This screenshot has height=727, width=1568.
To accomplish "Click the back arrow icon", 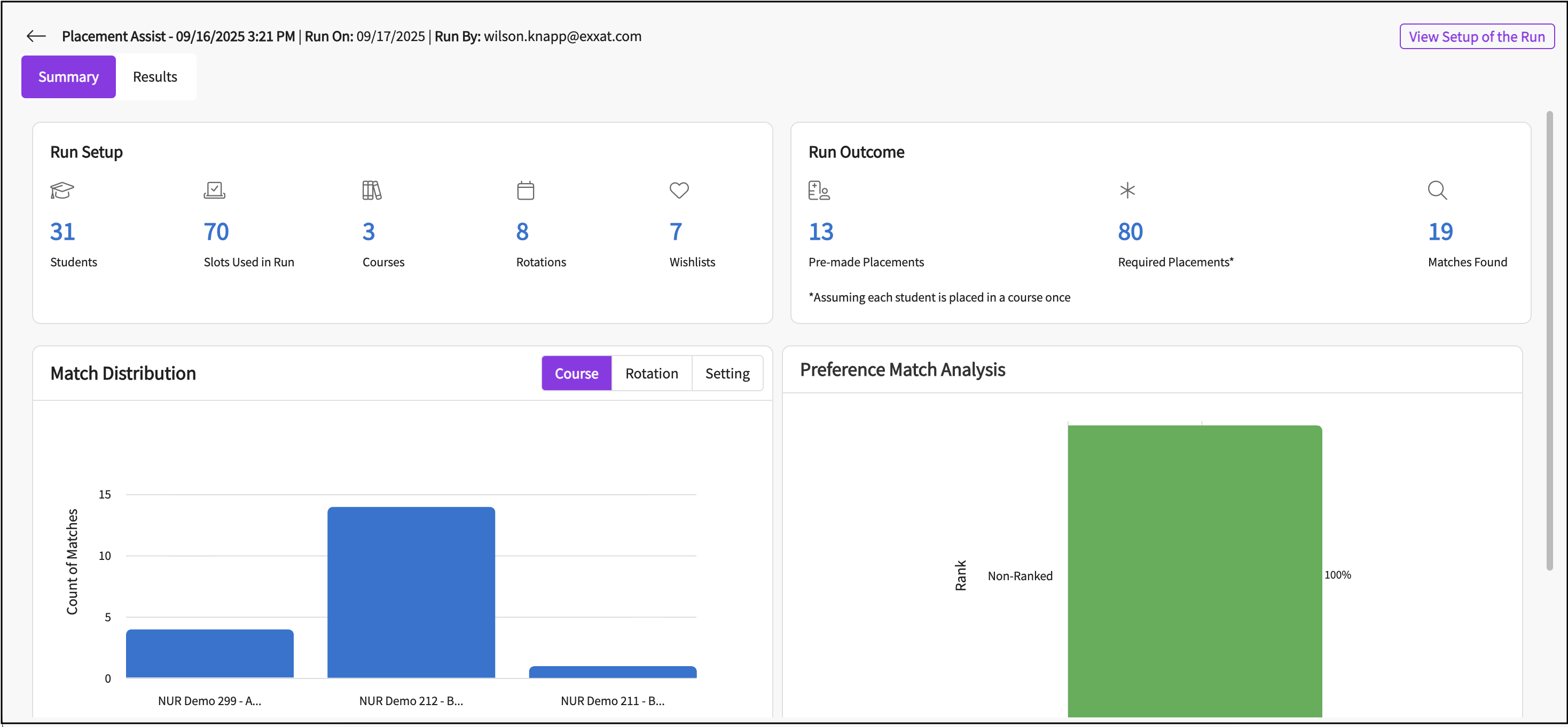I will point(36,36).
